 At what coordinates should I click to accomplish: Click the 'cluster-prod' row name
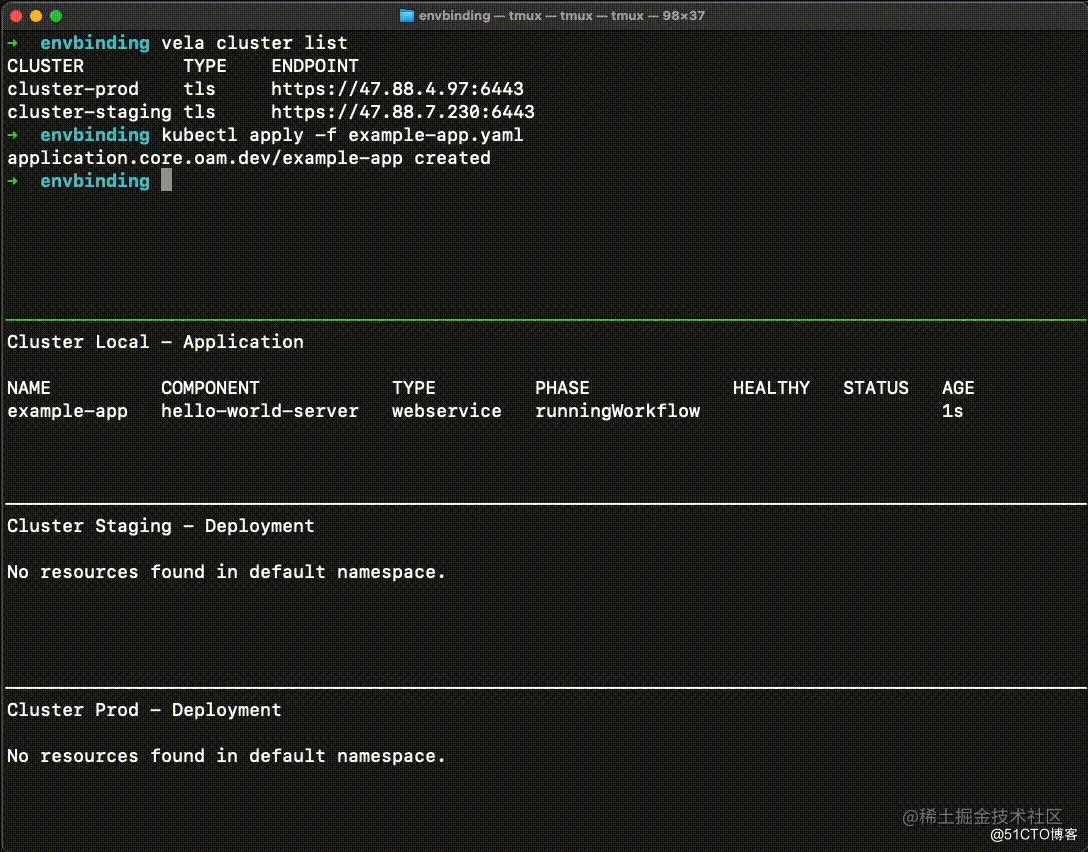click(73, 89)
